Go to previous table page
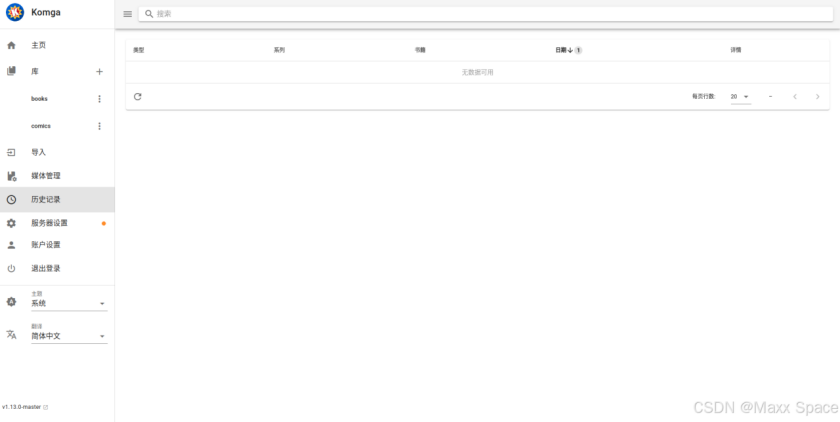 (x=795, y=96)
